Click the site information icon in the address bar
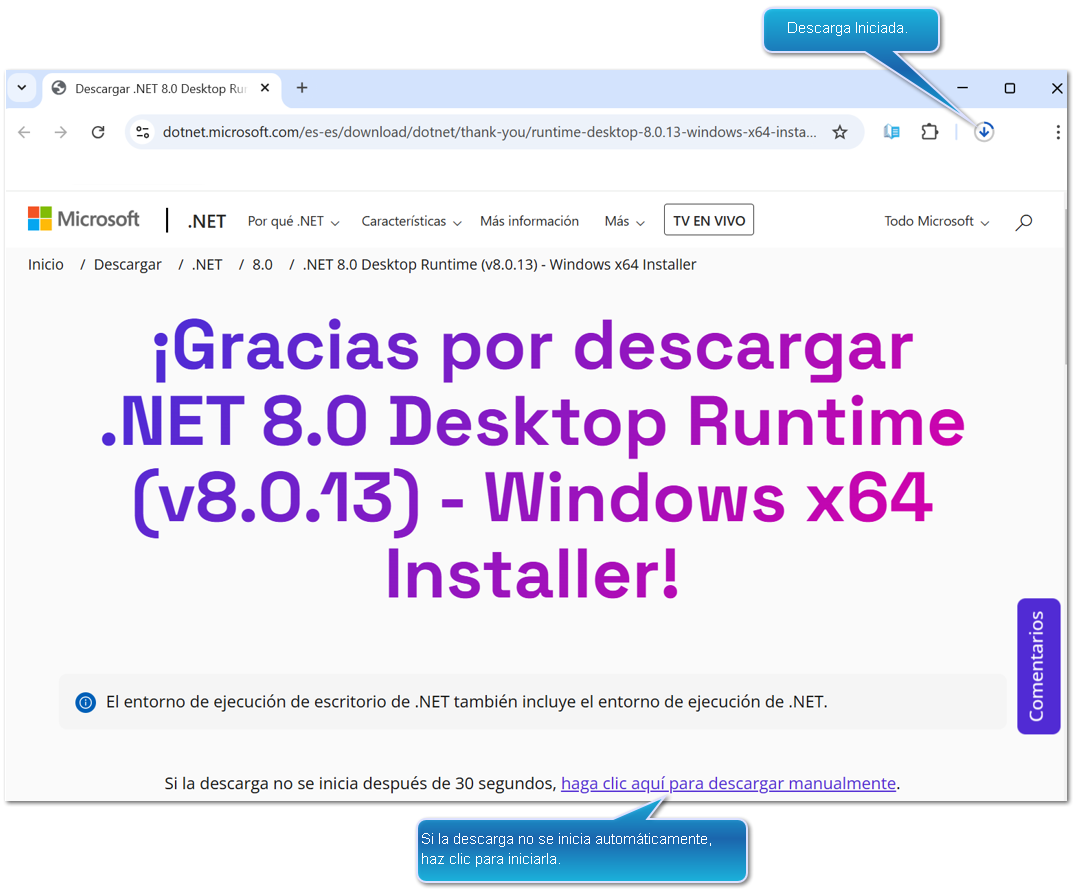 point(142,131)
